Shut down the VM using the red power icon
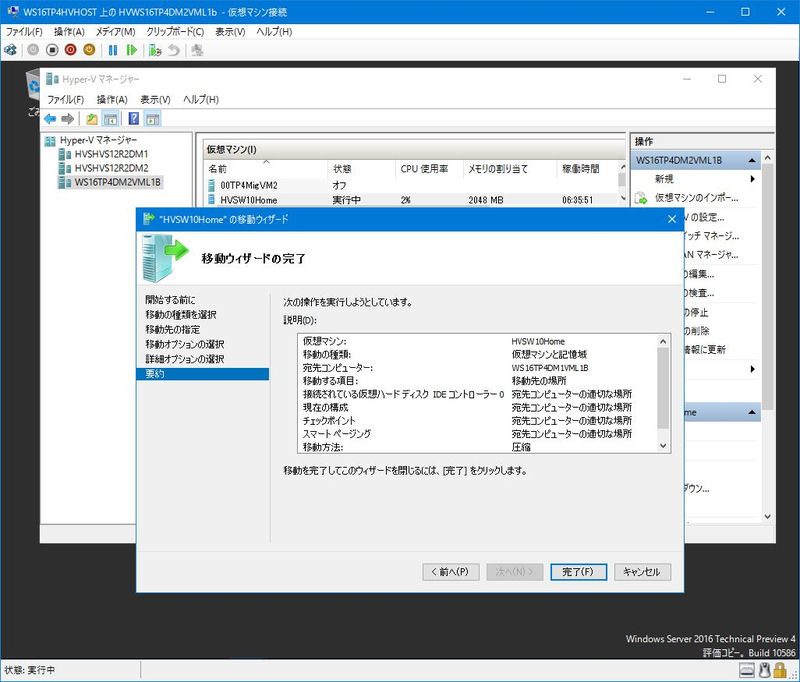Screen dimensions: 800x682 click(x=70, y=50)
